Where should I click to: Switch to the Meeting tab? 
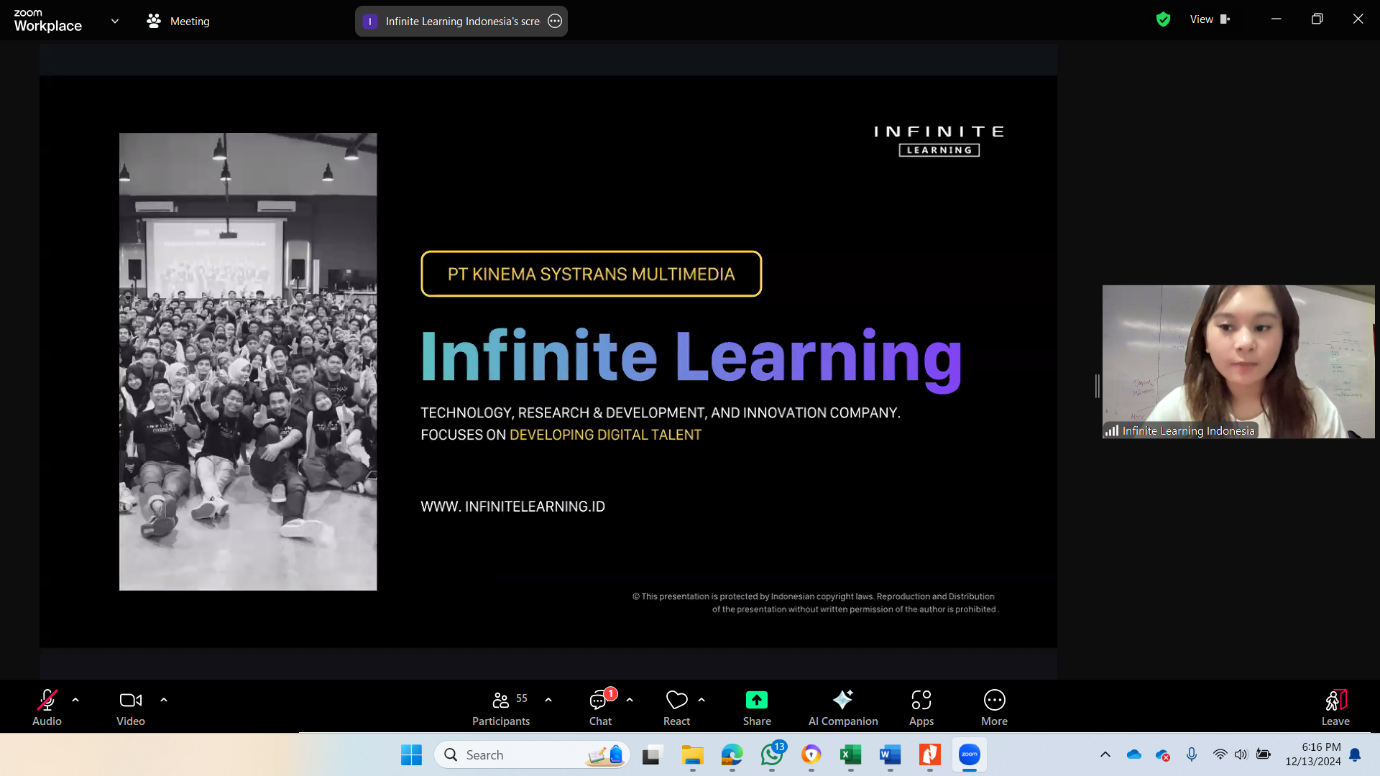pyautogui.click(x=177, y=20)
